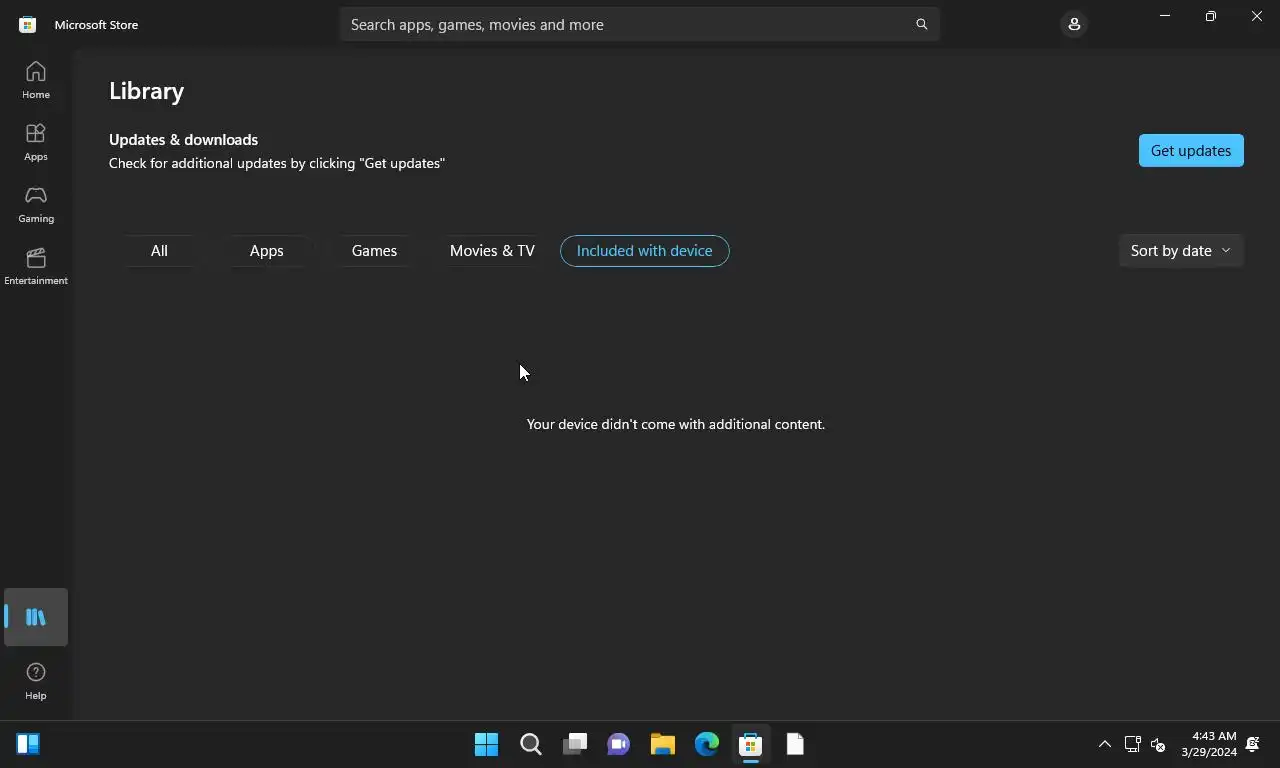
Task: Select Included with device filter
Action: [645, 250]
